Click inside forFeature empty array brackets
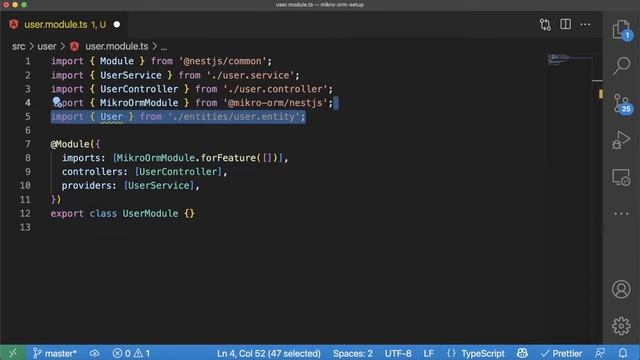Viewport: 640px width, 360px height. 267,158
